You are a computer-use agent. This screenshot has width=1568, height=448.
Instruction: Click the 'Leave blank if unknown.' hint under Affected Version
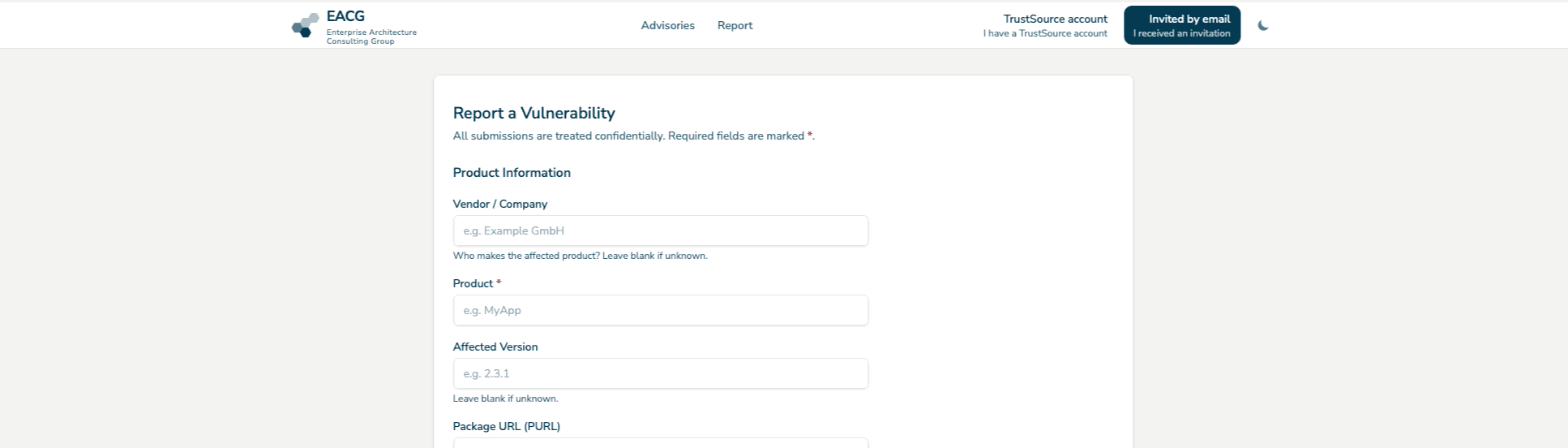(505, 398)
